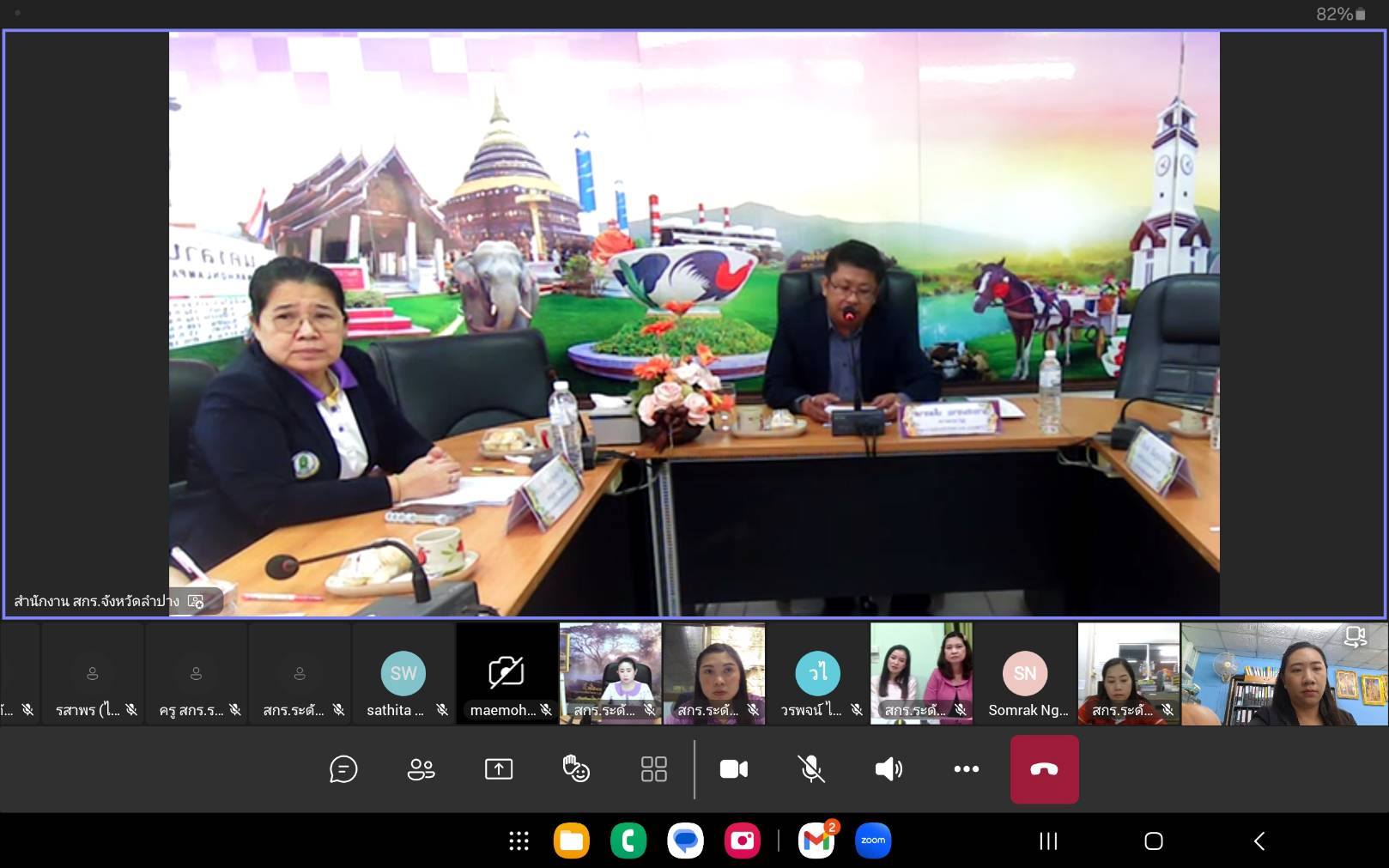1389x868 pixels.
Task: Switch to gallery grid view
Action: [653, 769]
